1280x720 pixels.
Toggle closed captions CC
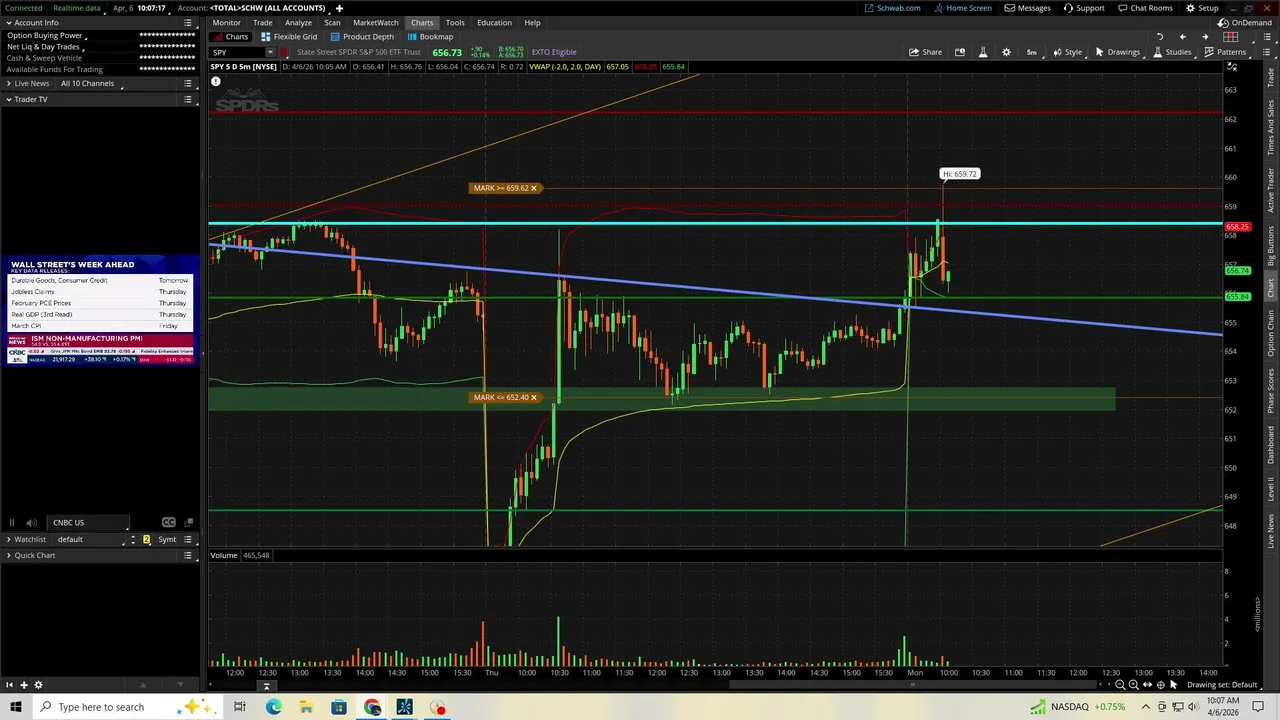point(168,522)
